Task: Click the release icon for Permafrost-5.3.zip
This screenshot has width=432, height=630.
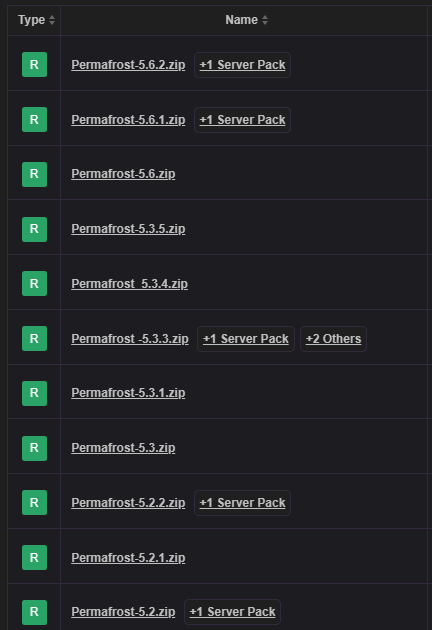Action: click(34, 448)
